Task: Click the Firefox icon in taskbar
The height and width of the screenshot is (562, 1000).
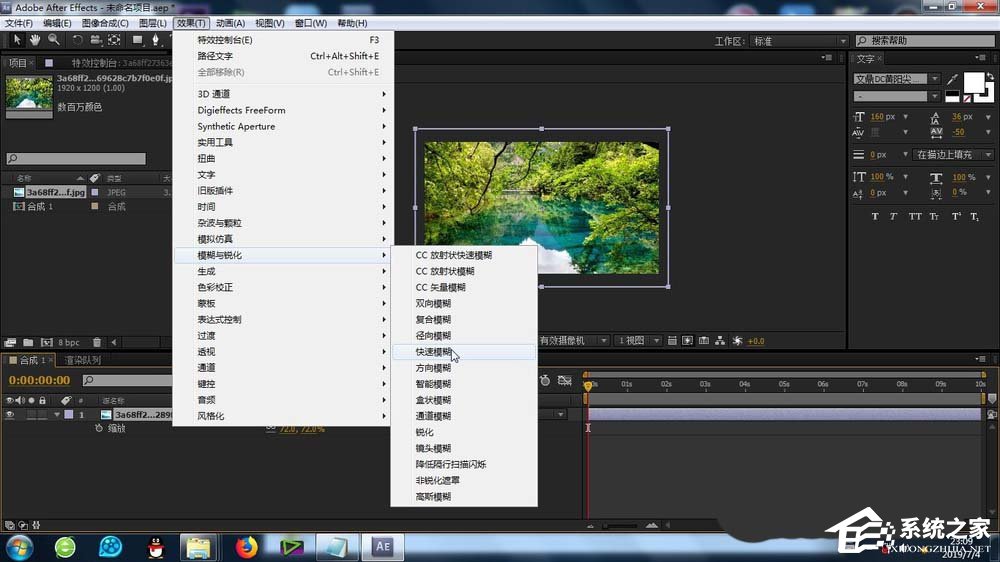Action: pyautogui.click(x=246, y=546)
